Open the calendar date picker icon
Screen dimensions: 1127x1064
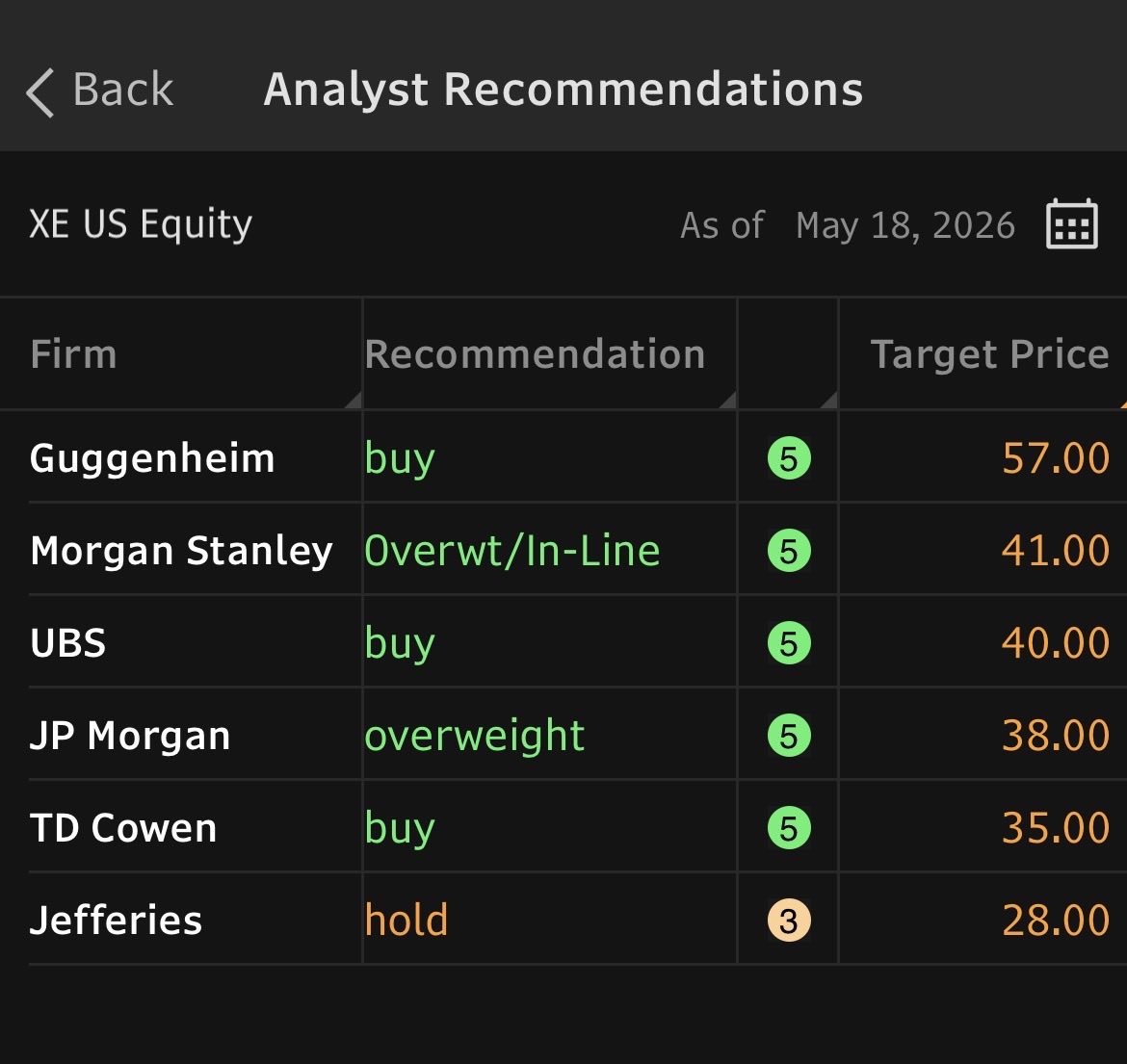click(x=1071, y=224)
